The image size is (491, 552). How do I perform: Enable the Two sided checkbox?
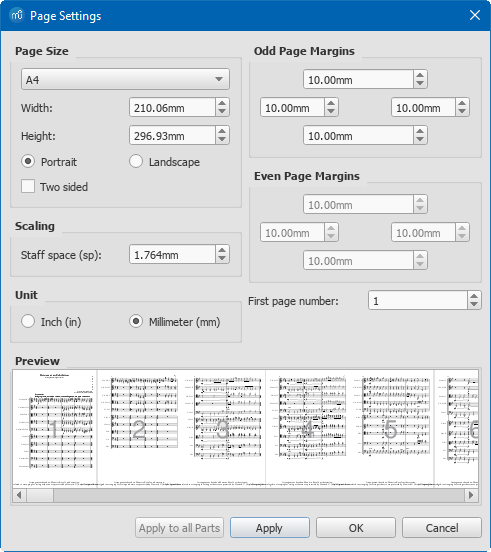[x=28, y=187]
